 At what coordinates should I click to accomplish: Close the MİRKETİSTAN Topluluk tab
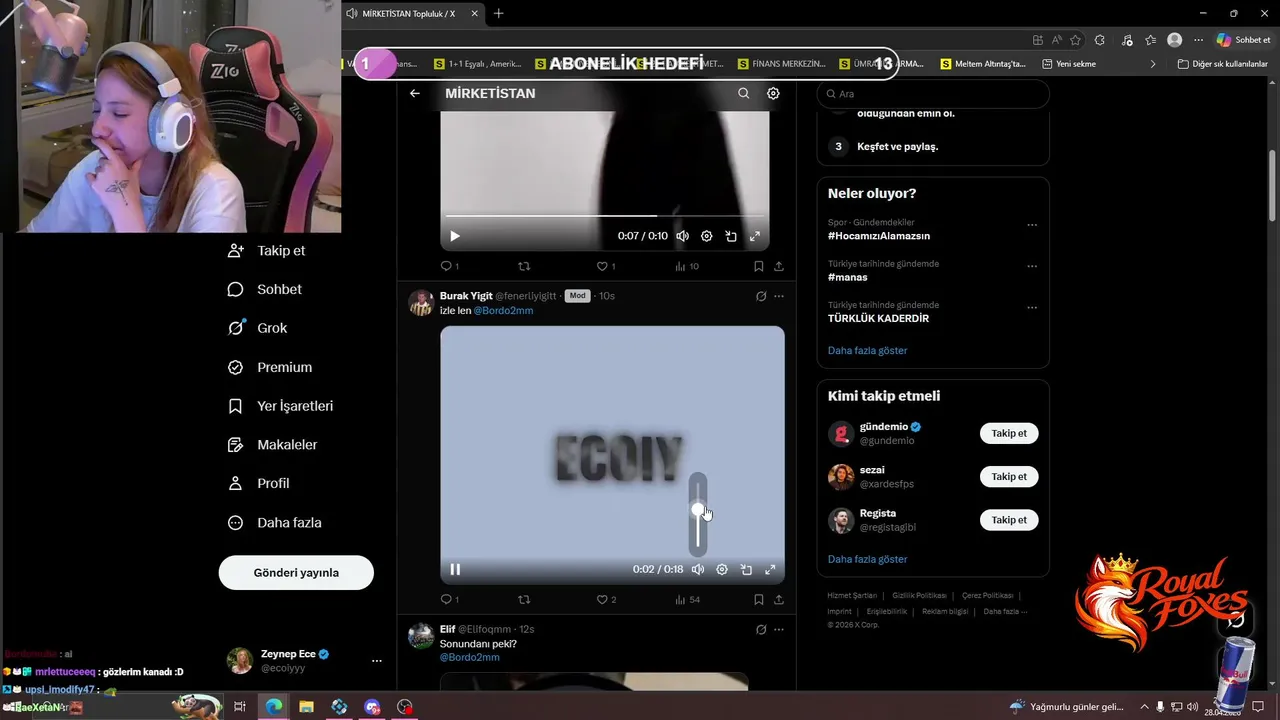point(474,13)
